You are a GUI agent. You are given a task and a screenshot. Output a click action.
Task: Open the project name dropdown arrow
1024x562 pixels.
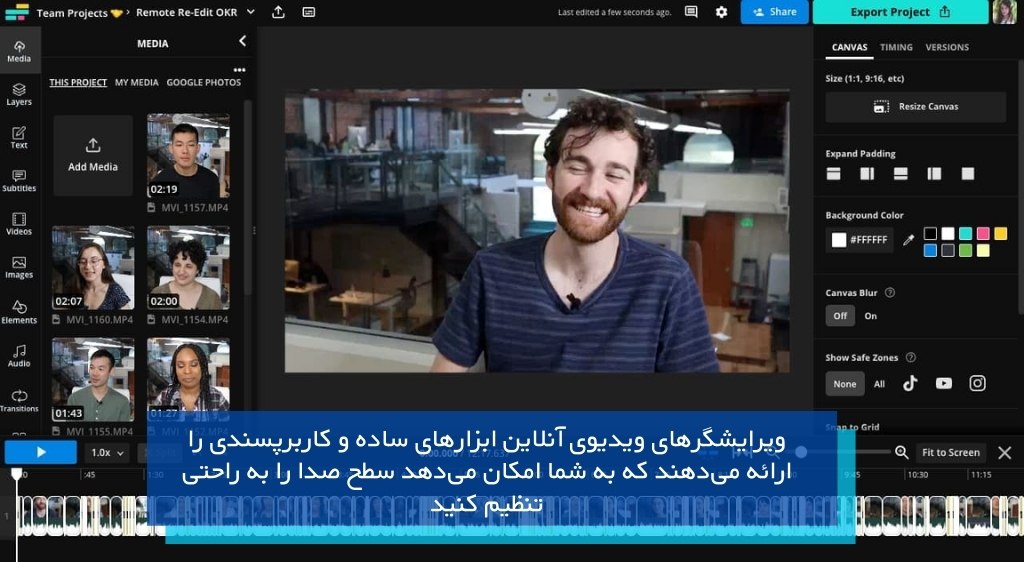[251, 12]
